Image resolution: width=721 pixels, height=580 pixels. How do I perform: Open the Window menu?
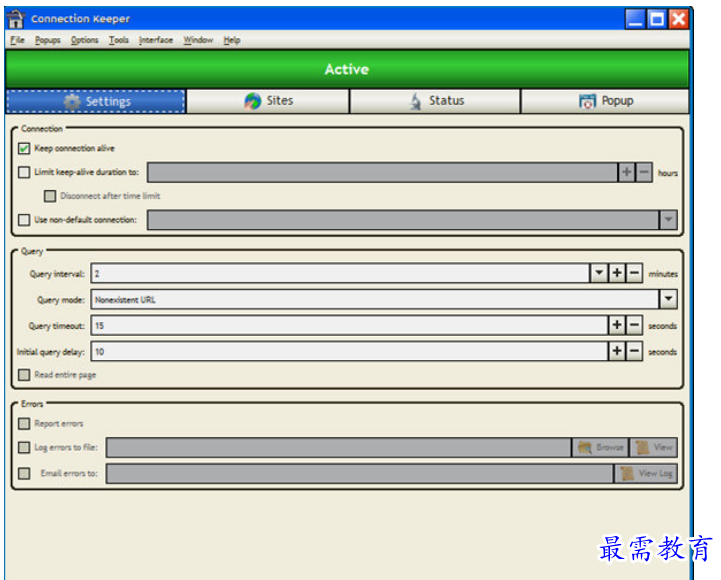[x=198, y=40]
